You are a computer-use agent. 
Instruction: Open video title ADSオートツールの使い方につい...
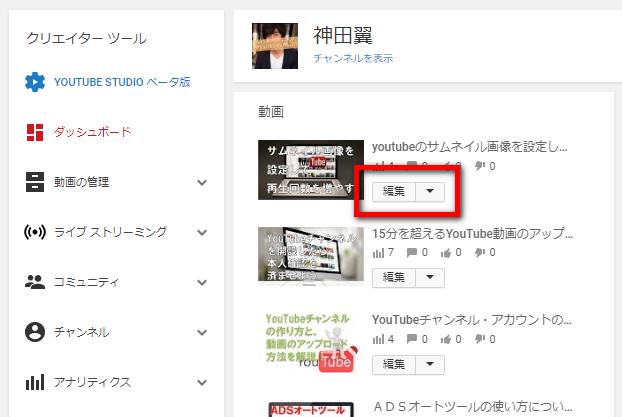(472, 407)
